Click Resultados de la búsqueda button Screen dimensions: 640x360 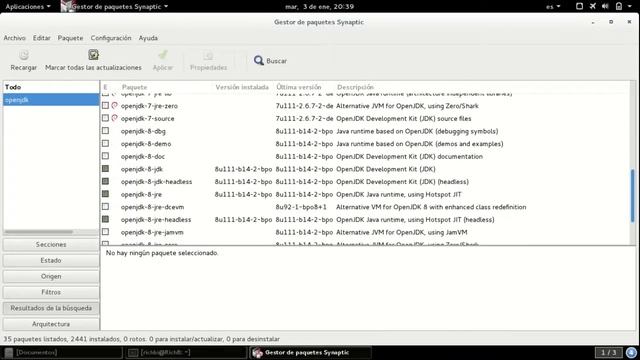tap(51, 308)
